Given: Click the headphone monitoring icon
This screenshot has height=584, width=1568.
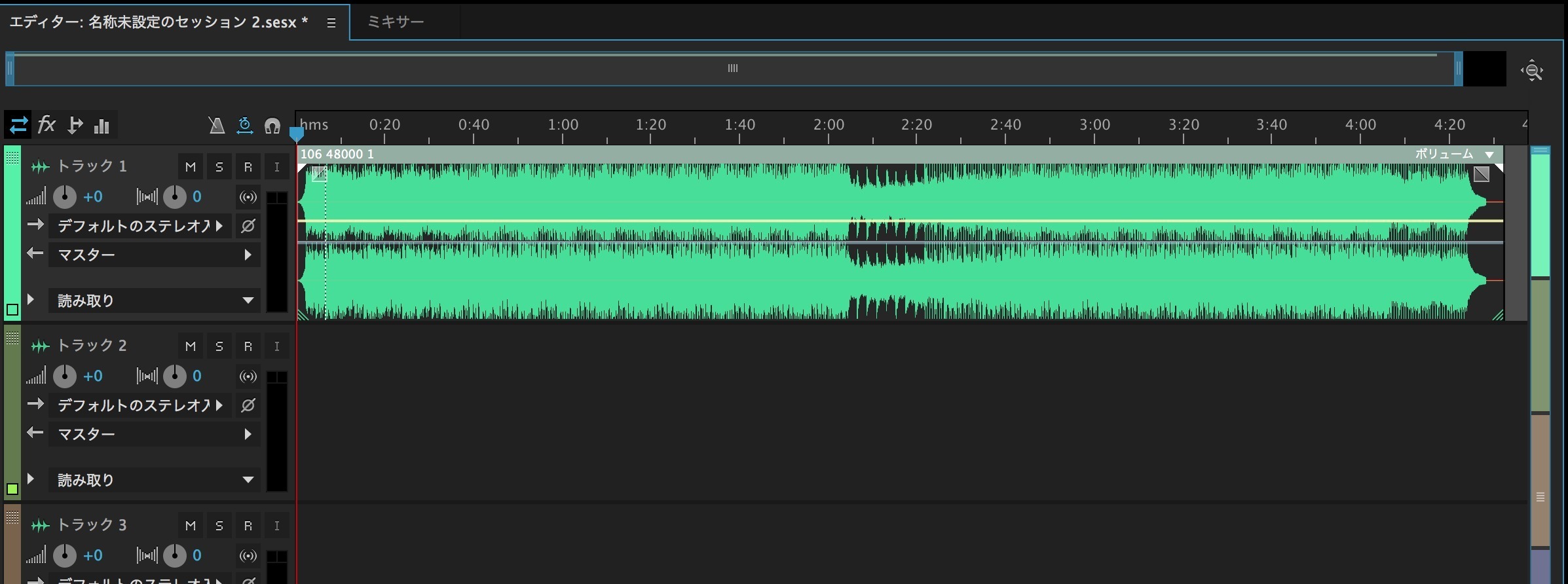Looking at the screenshot, I should pos(272,125).
